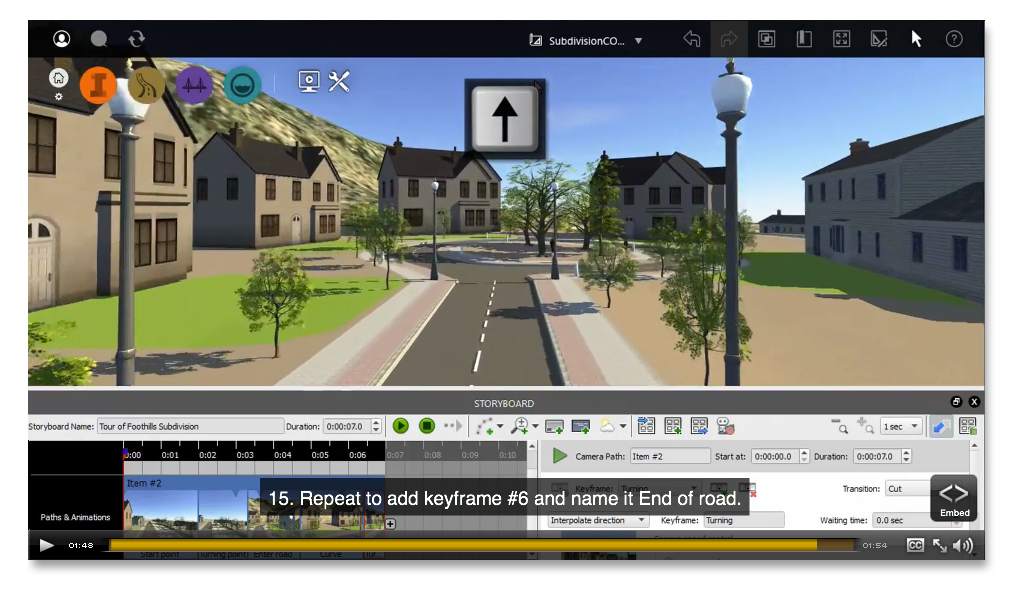Play the storyboard with green play button
1034x615 pixels.
point(400,426)
